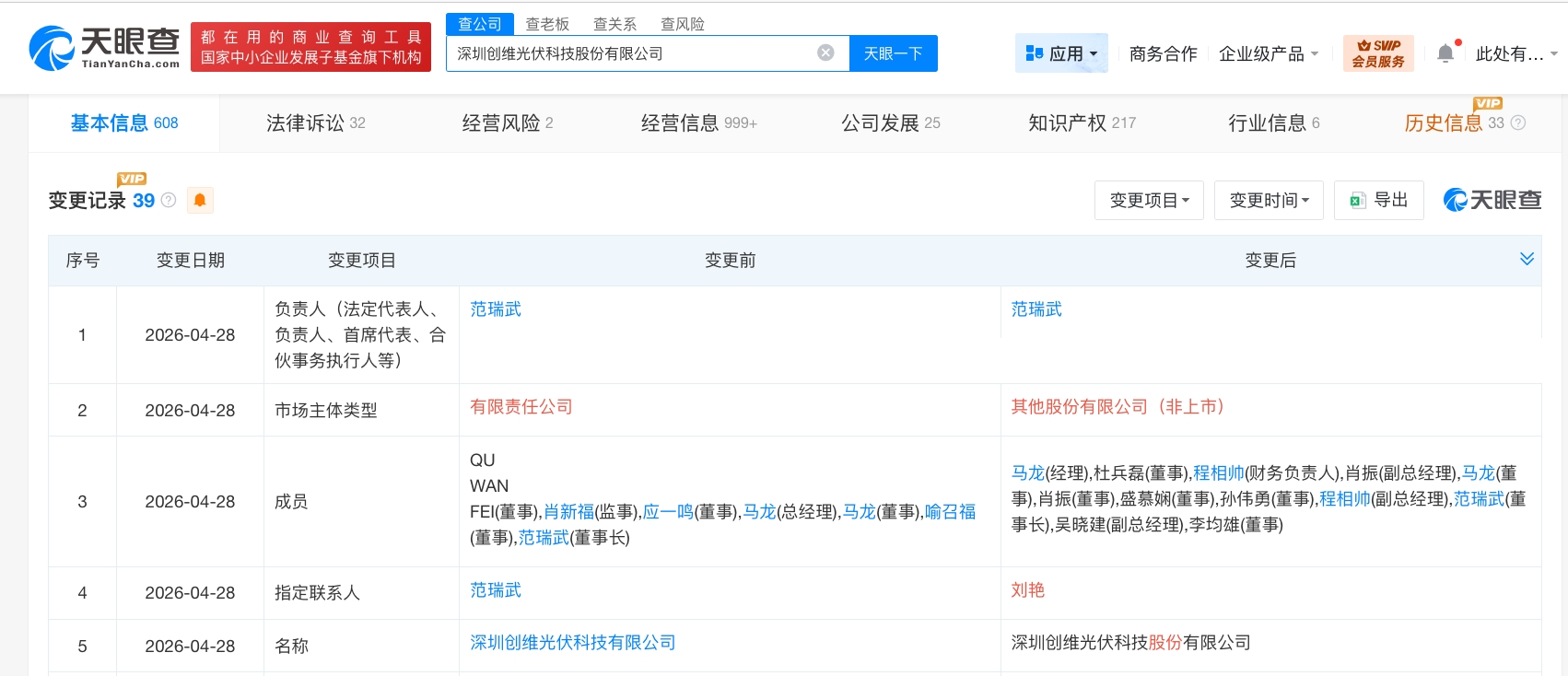This screenshot has width=1568, height=676.
Task: Clear the search box text
Action: (x=825, y=53)
